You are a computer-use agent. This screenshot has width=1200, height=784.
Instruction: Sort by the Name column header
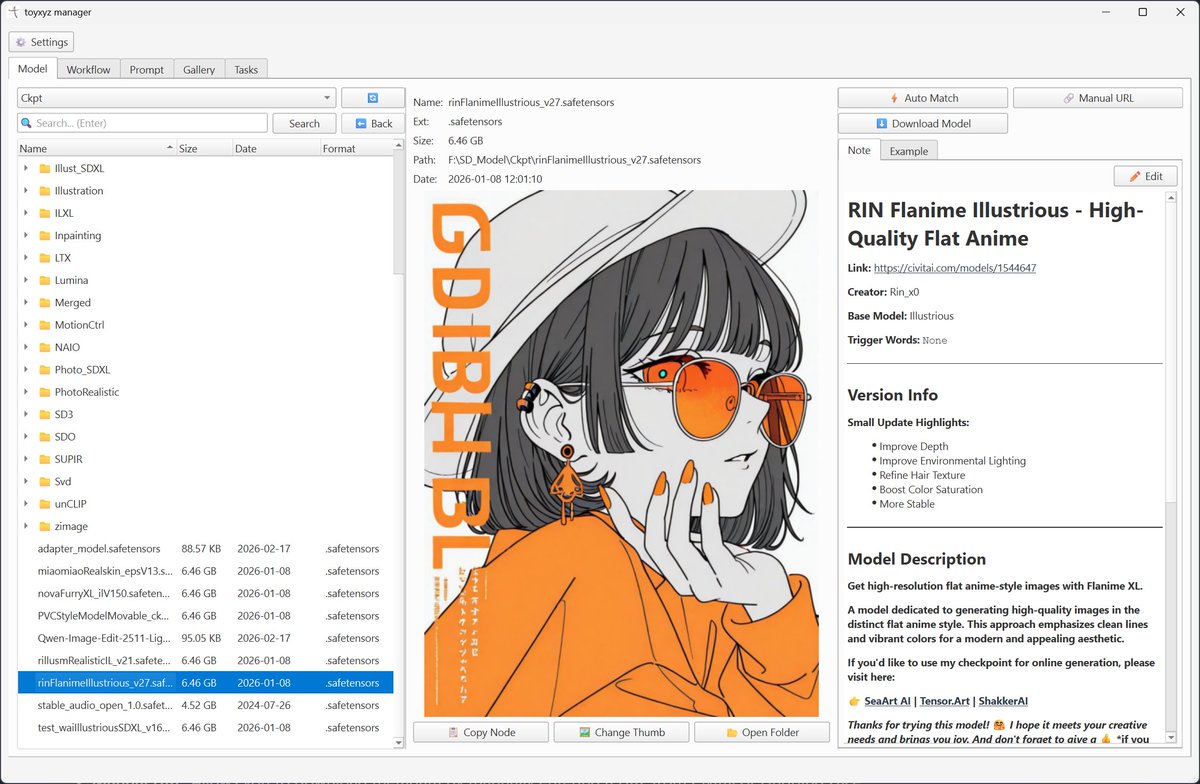tap(96, 148)
